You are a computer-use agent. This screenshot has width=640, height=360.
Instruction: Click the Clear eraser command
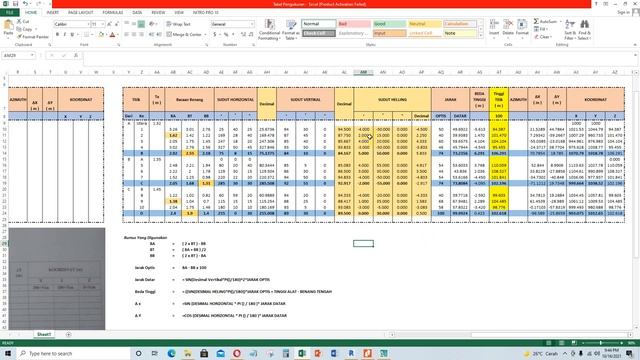pyautogui.click(x=543, y=37)
